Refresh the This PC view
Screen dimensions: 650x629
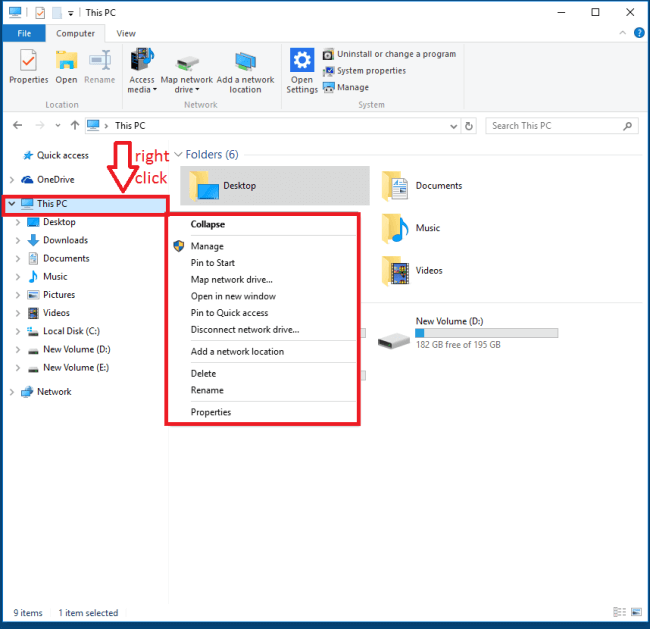pyautogui.click(x=468, y=126)
